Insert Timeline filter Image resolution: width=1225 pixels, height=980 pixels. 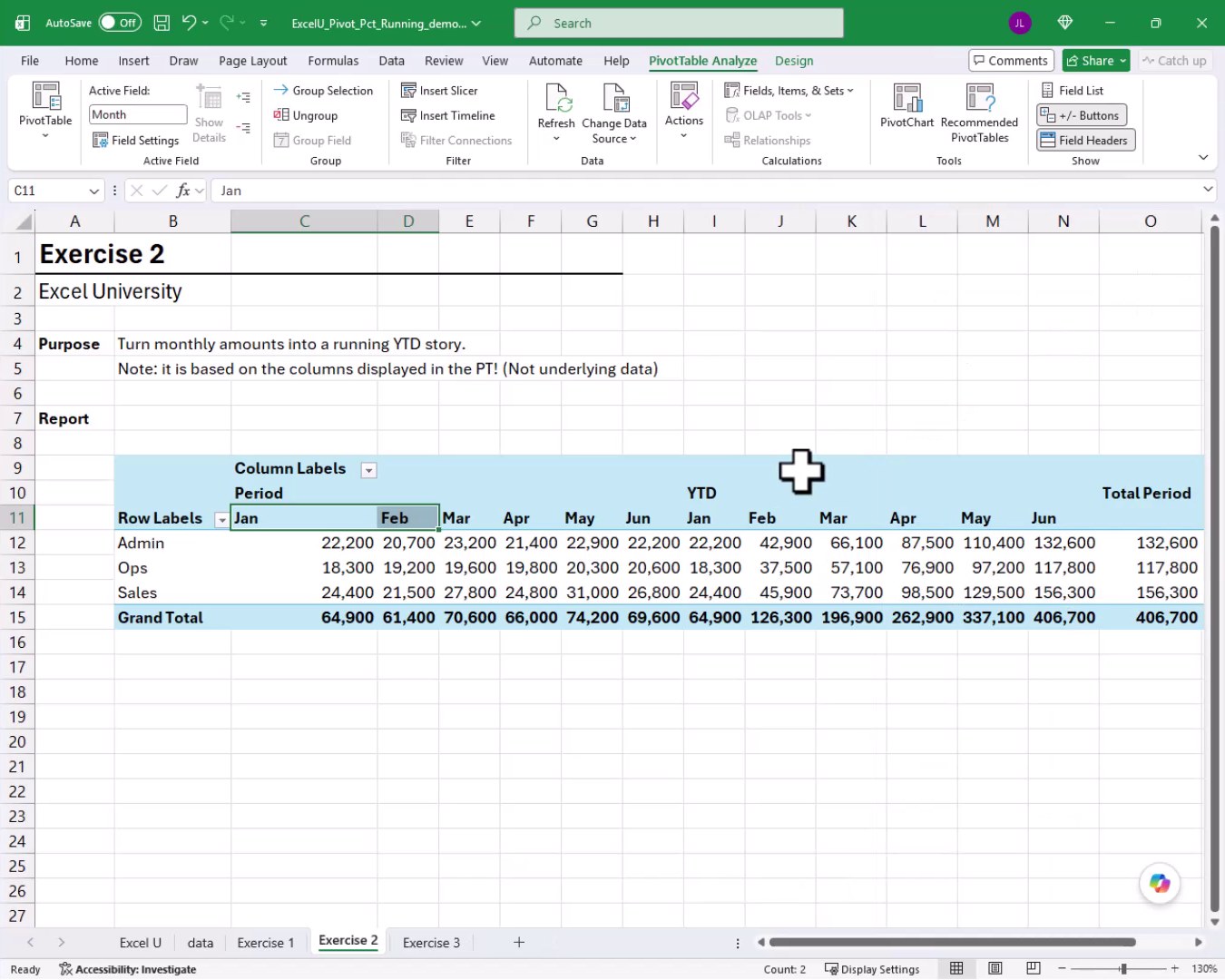click(x=448, y=115)
